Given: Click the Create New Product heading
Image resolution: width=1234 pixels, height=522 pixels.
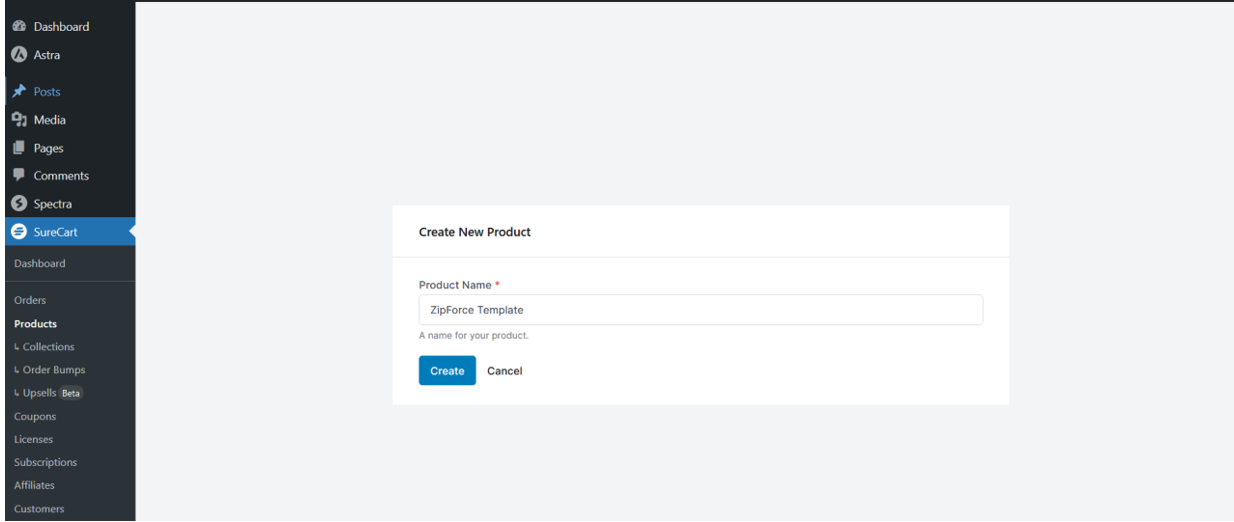Looking at the screenshot, I should [475, 232].
